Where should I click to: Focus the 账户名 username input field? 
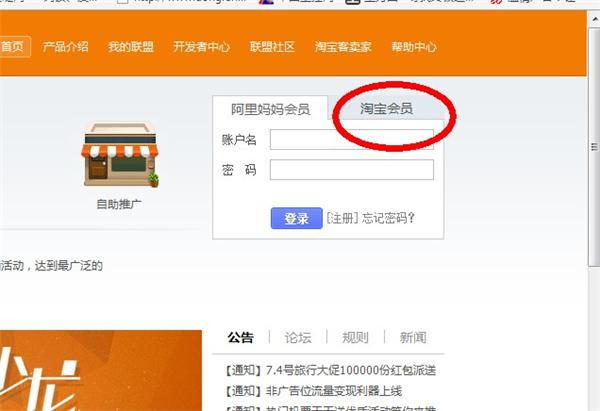pos(352,139)
